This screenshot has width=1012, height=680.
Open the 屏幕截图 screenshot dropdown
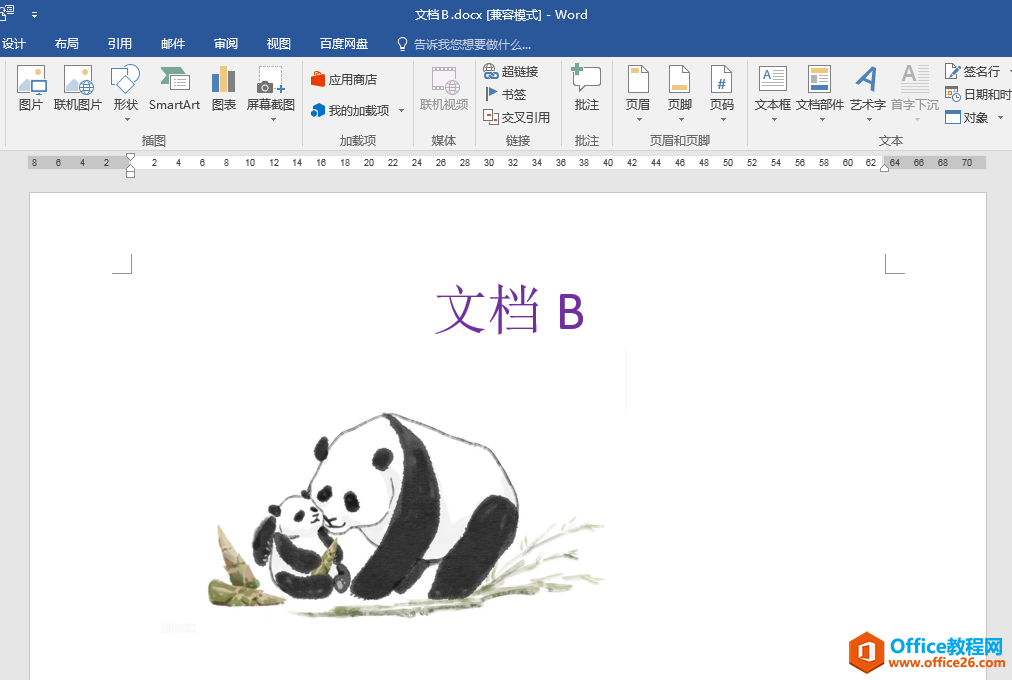(x=271, y=119)
